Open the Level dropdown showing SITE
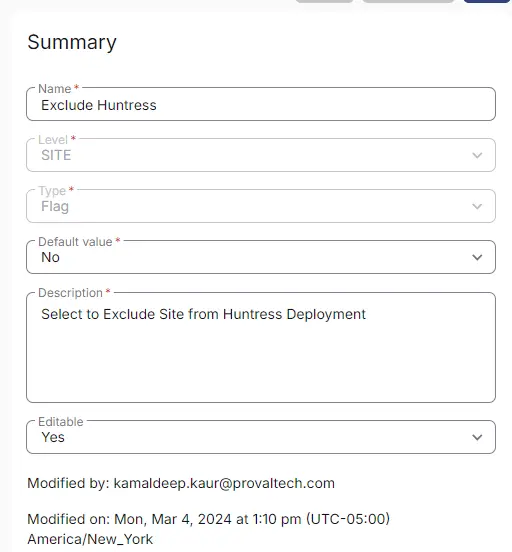The width and height of the screenshot is (512, 552). (261, 155)
